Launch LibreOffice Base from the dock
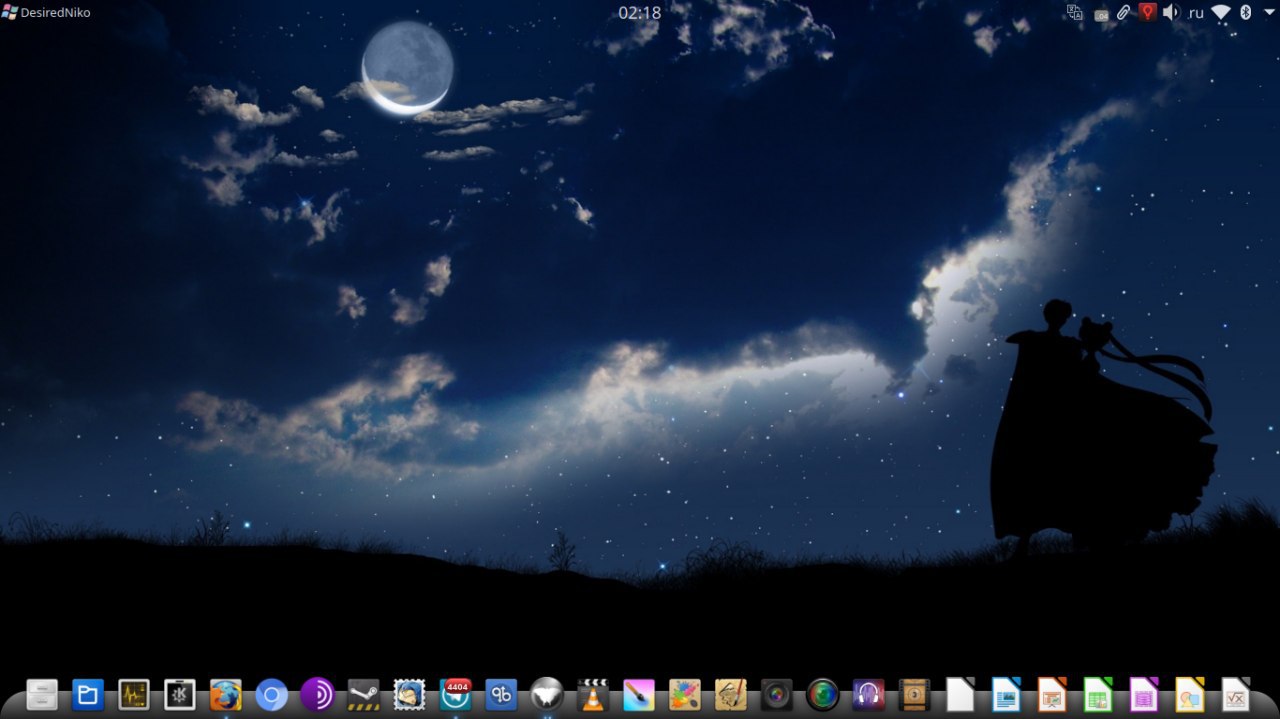Viewport: 1280px width, 719px height. 1144,694
